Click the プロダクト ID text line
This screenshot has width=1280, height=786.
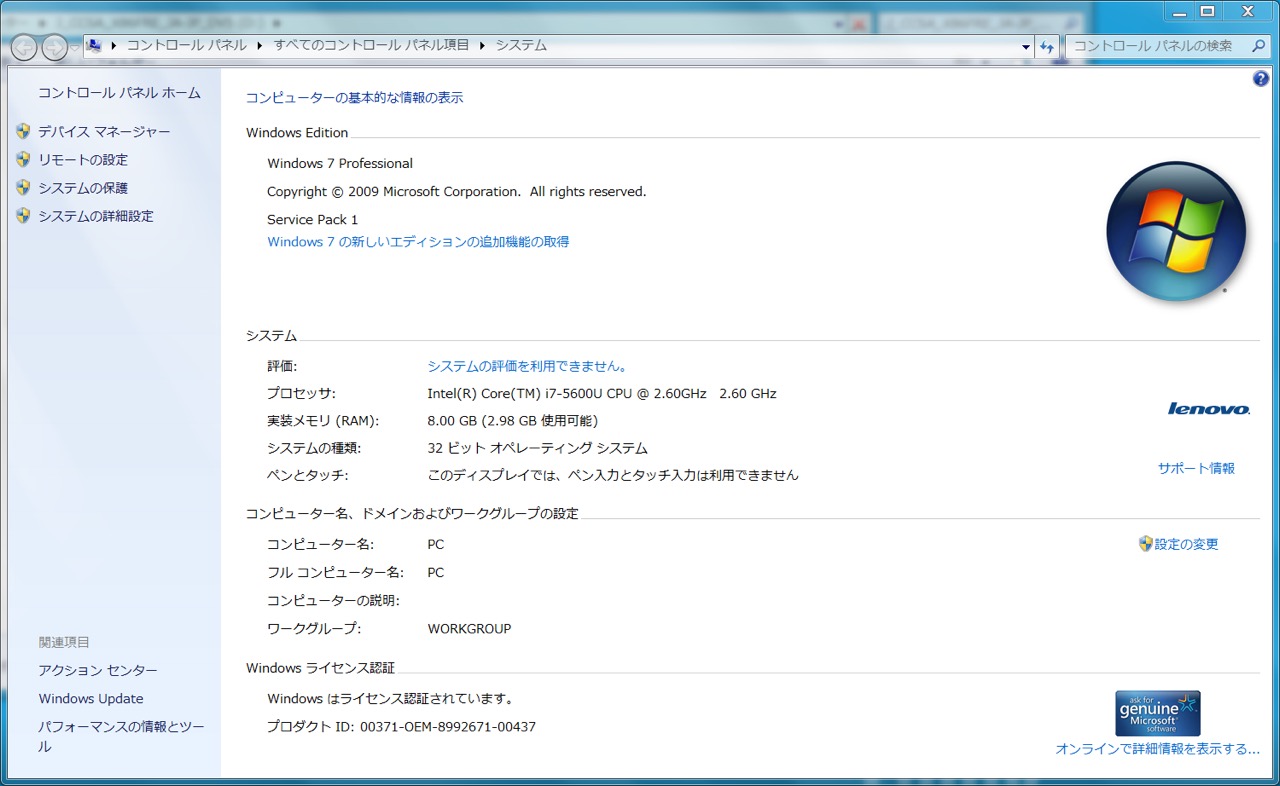click(x=401, y=727)
